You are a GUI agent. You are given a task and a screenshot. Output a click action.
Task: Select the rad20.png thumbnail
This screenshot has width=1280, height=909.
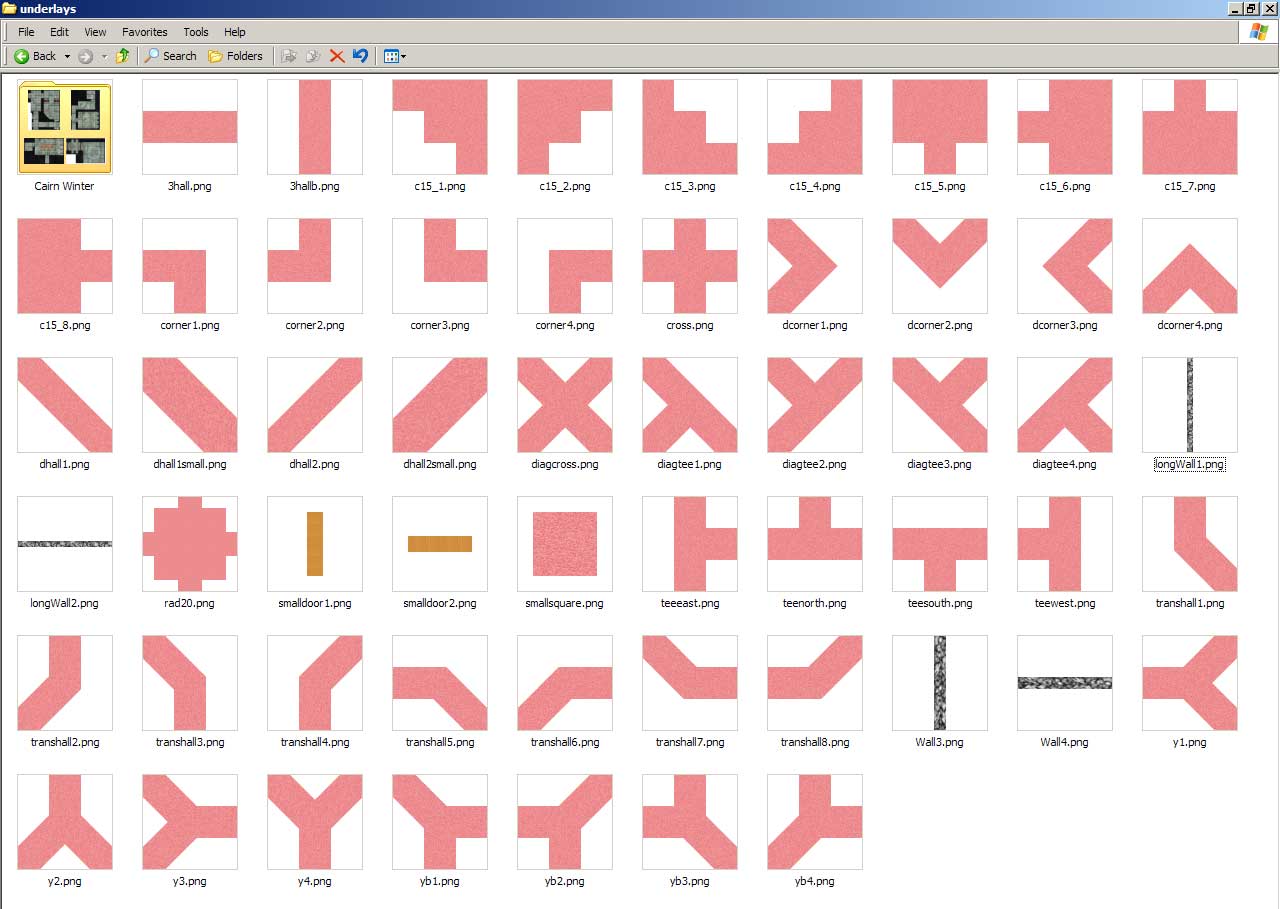(x=190, y=544)
